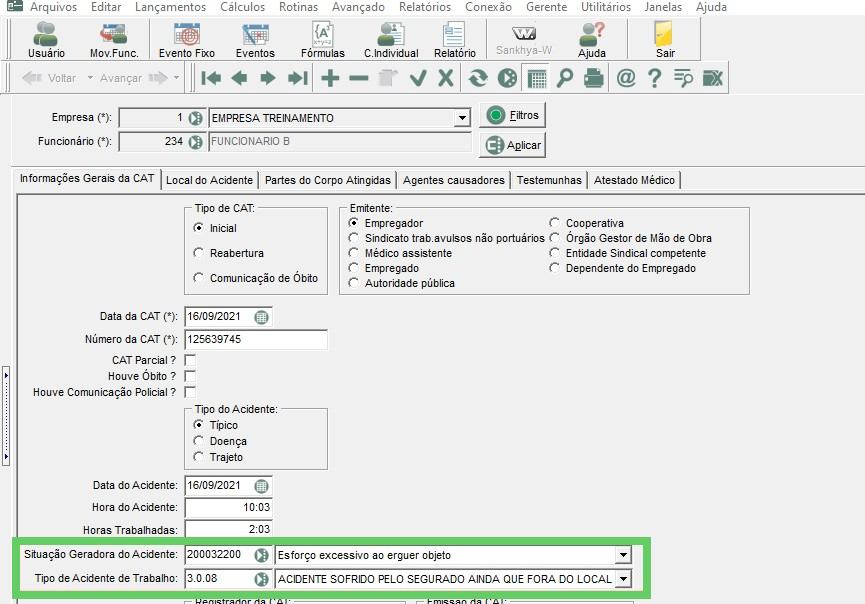Open Evento Fixo toolbar icon
This screenshot has width=865, height=604.
(186, 40)
